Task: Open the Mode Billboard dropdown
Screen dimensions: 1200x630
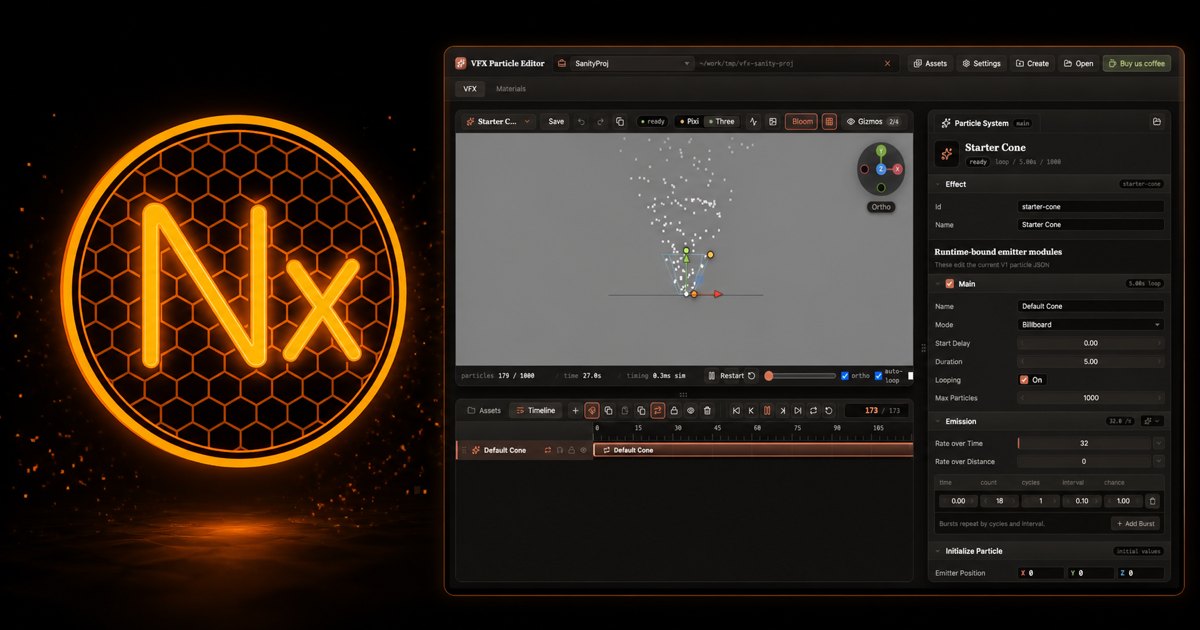Action: 1090,325
